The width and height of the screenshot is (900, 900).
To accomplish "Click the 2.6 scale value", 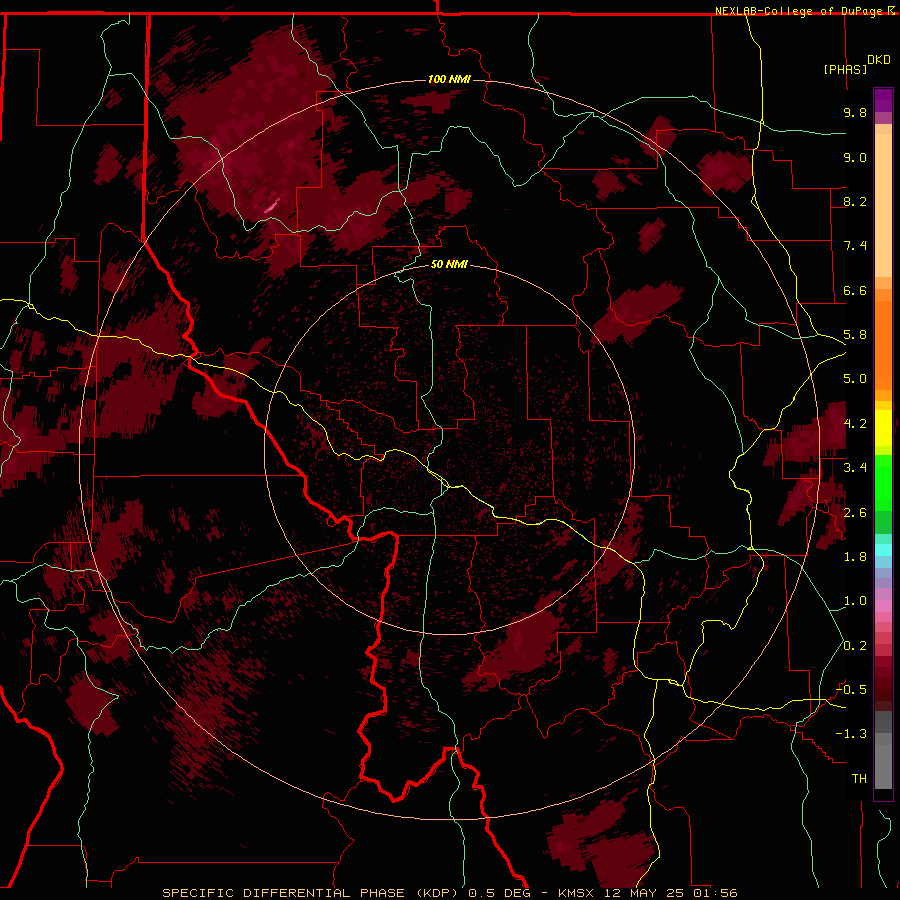I will click(855, 513).
